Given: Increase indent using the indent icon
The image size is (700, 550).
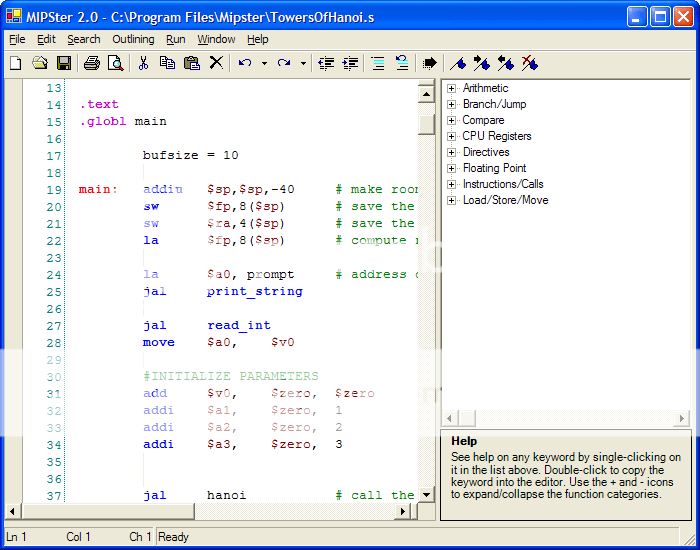Looking at the screenshot, I should [350, 63].
